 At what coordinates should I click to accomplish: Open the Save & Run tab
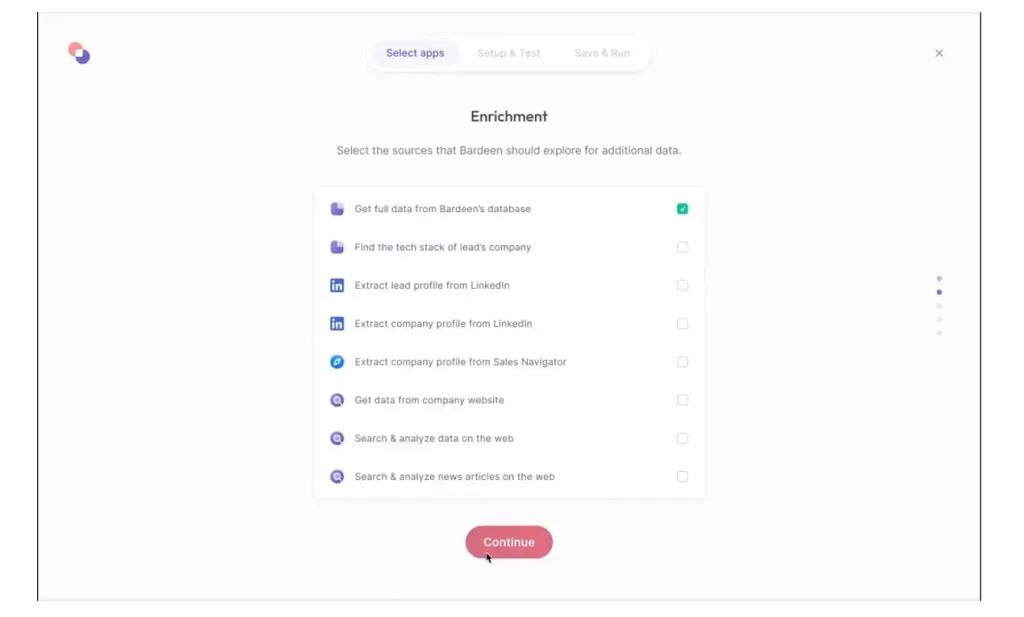pos(601,53)
